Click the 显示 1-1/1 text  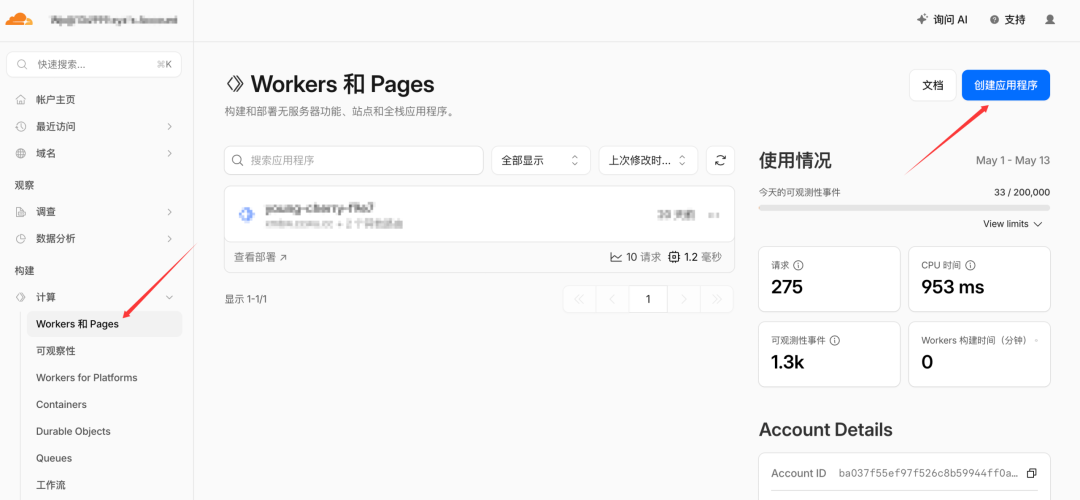coord(246,300)
